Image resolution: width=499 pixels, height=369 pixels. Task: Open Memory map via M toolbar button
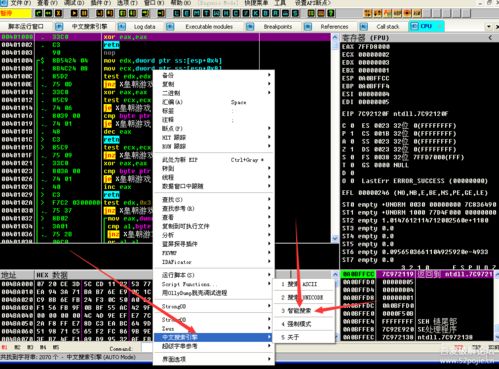click(196, 13)
